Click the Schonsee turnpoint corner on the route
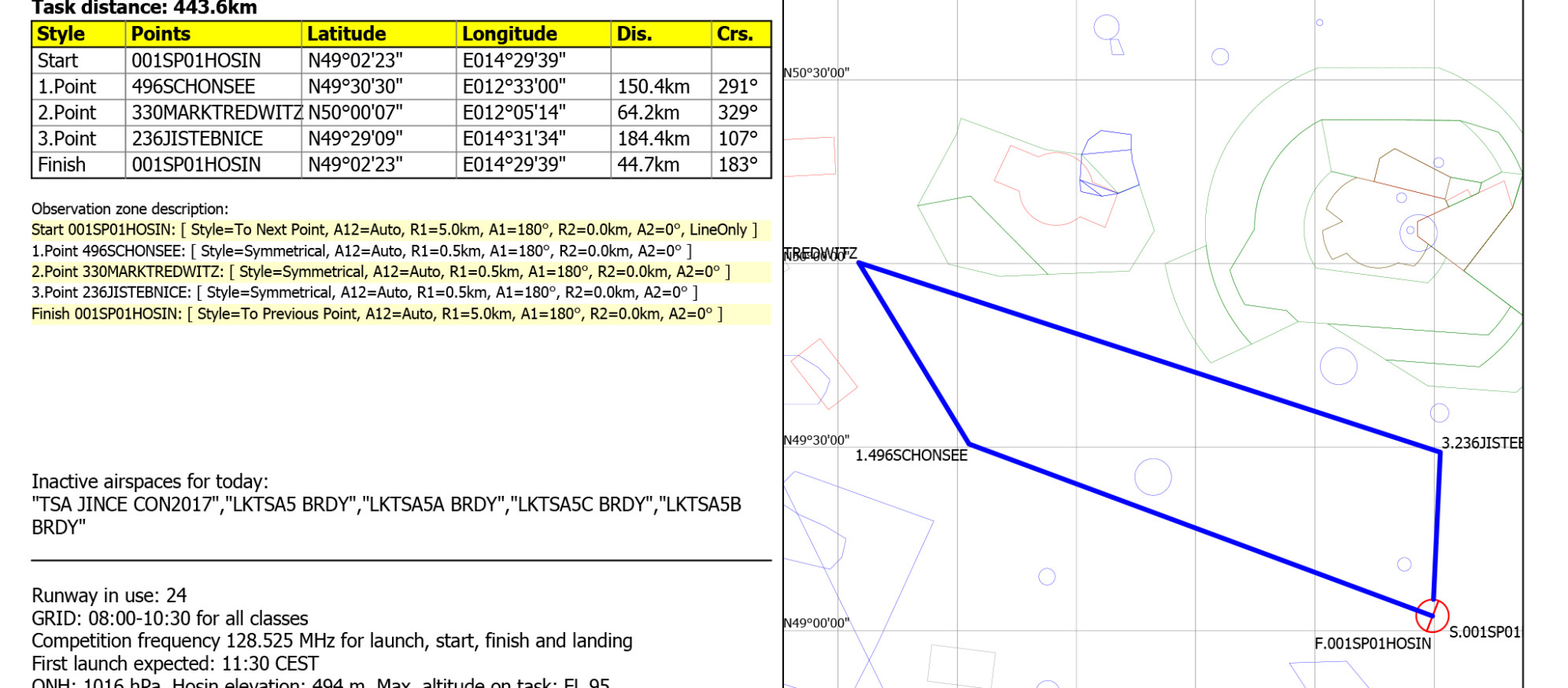The image size is (1568, 688). [x=969, y=443]
